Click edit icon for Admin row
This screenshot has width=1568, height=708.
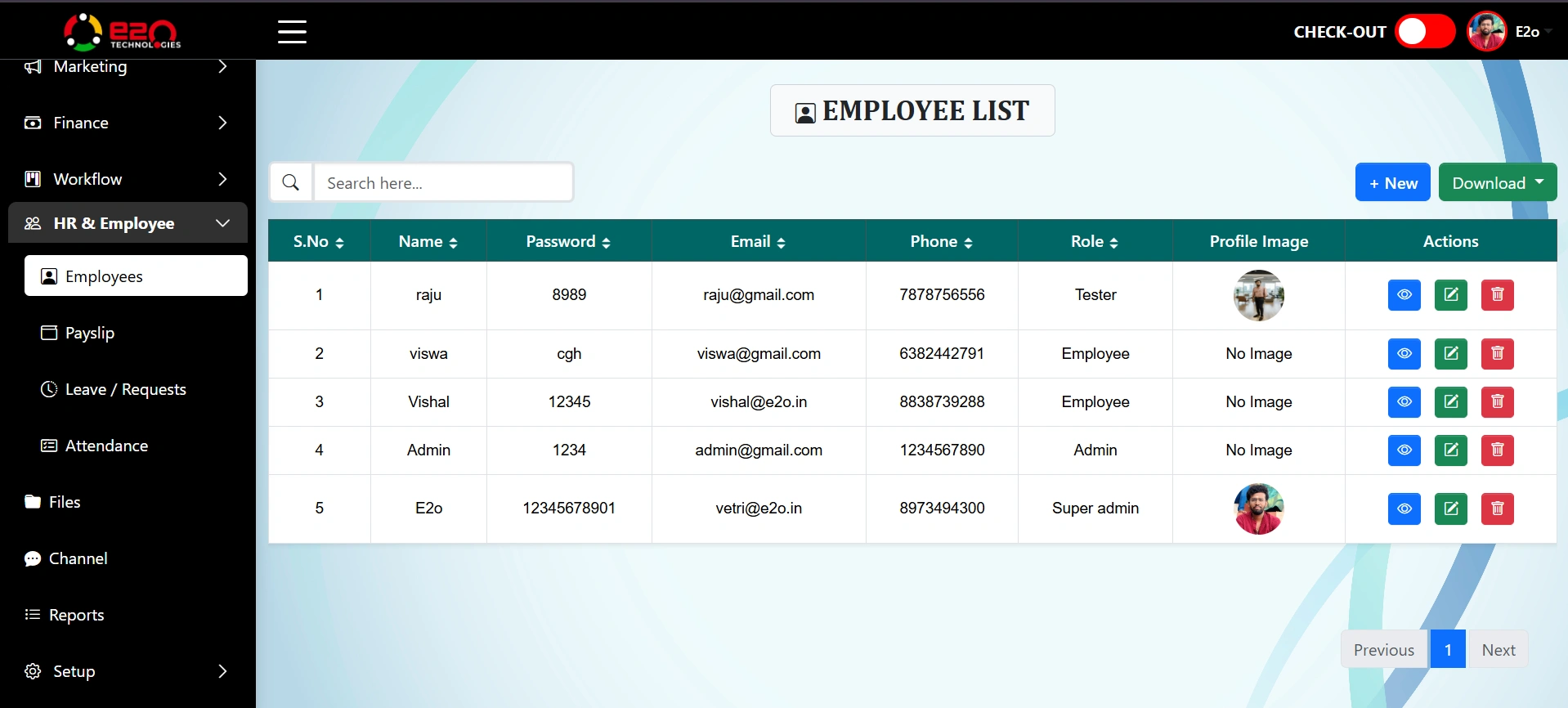tap(1450, 450)
